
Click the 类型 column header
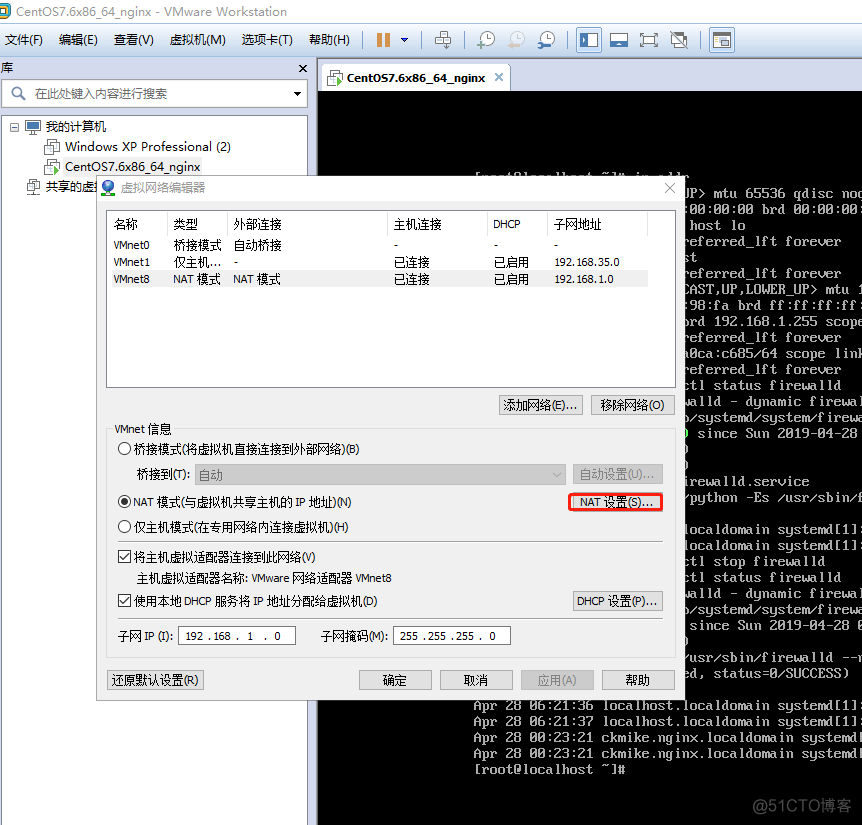(197, 224)
